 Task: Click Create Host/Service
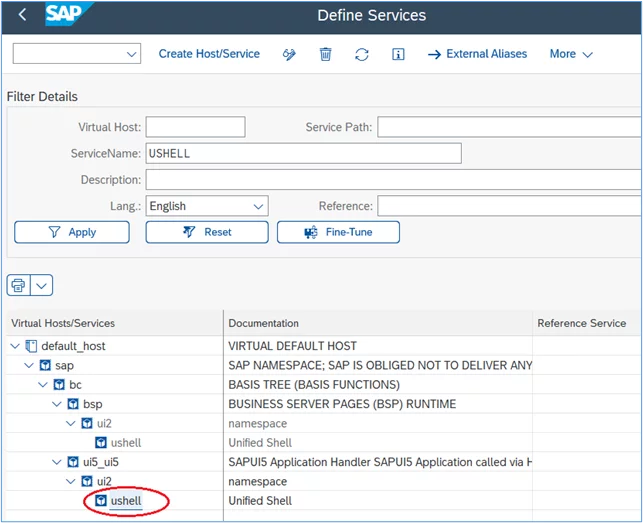click(x=209, y=54)
